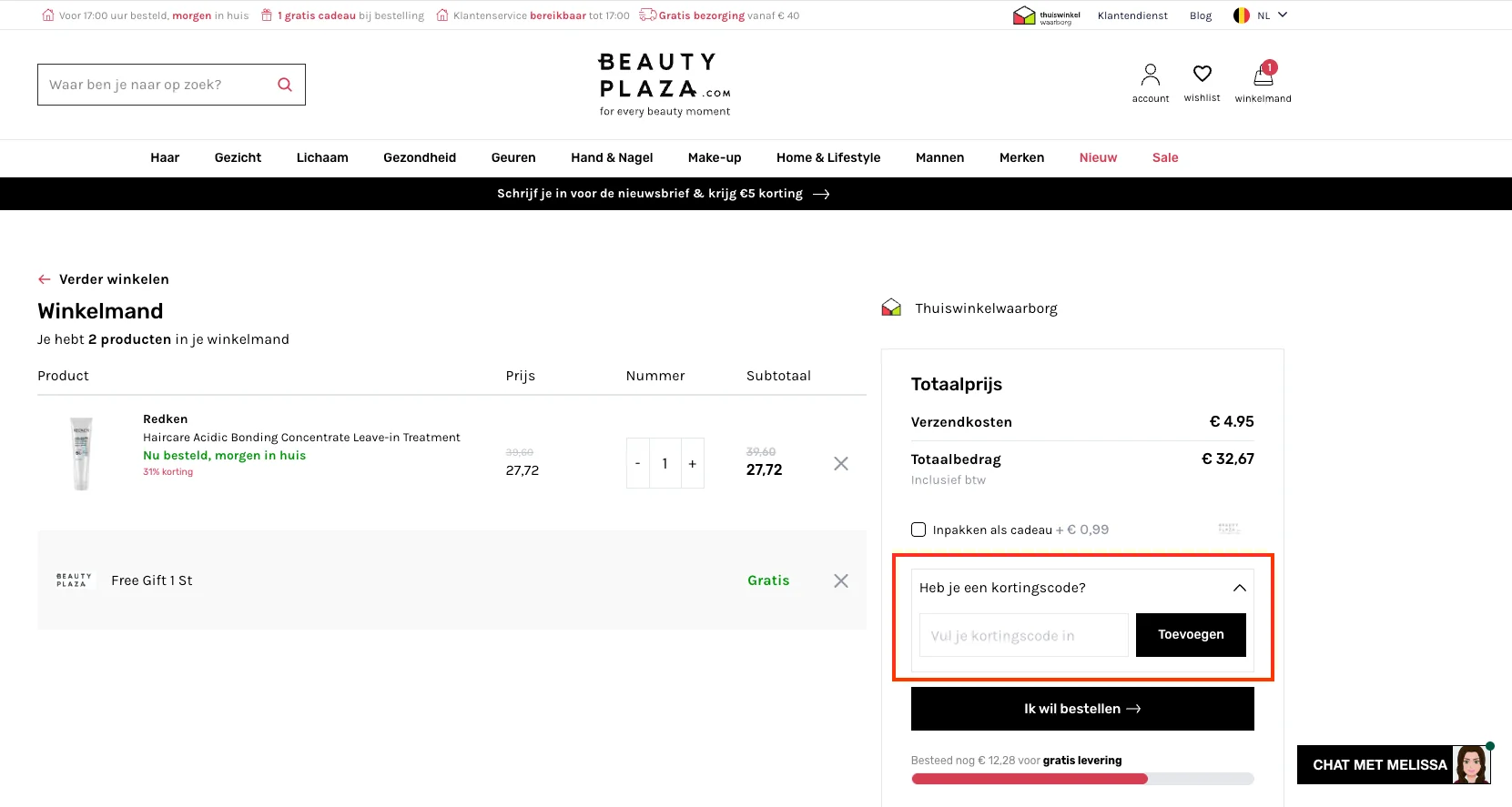Open the wishlist heart icon
Image resolution: width=1512 pixels, height=807 pixels.
point(1202,74)
